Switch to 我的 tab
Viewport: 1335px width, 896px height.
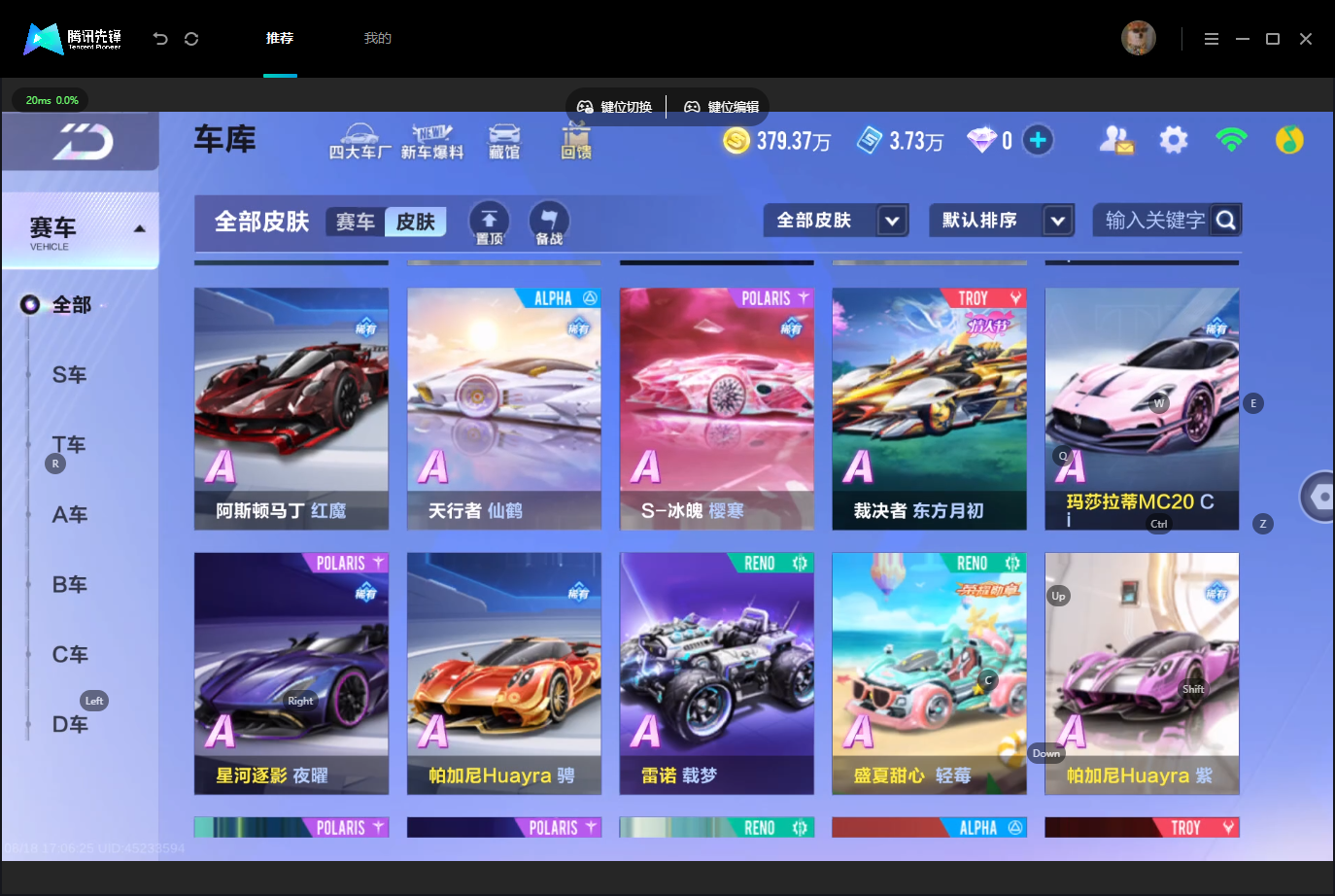378,39
